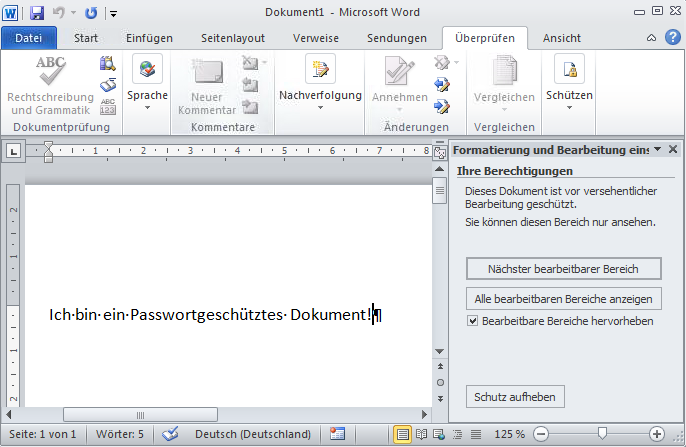The height and width of the screenshot is (447, 686).
Task: Expand the Schützen dropdown arrow
Action: (x=569, y=108)
